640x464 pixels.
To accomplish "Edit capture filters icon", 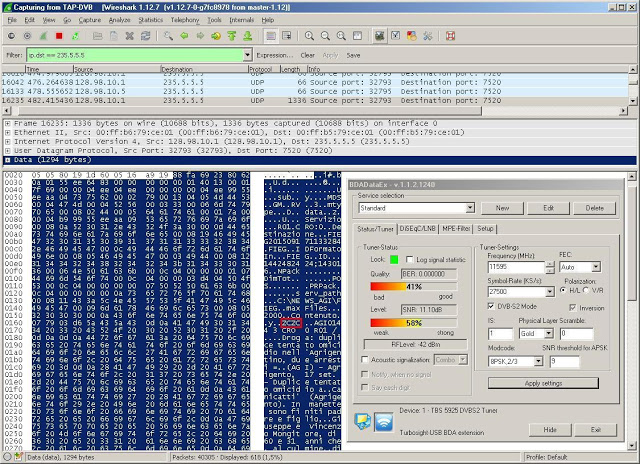I will (x=379, y=36).
